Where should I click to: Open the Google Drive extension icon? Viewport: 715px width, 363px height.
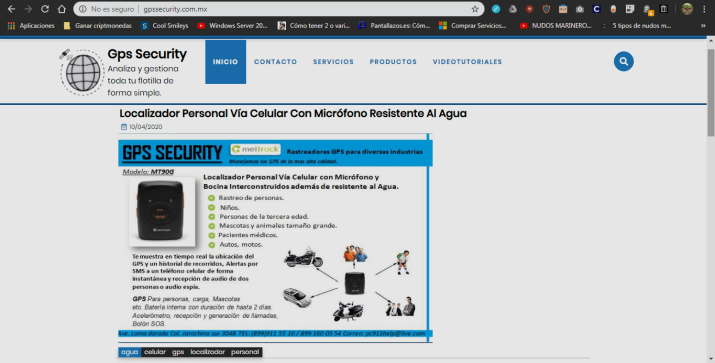point(513,9)
